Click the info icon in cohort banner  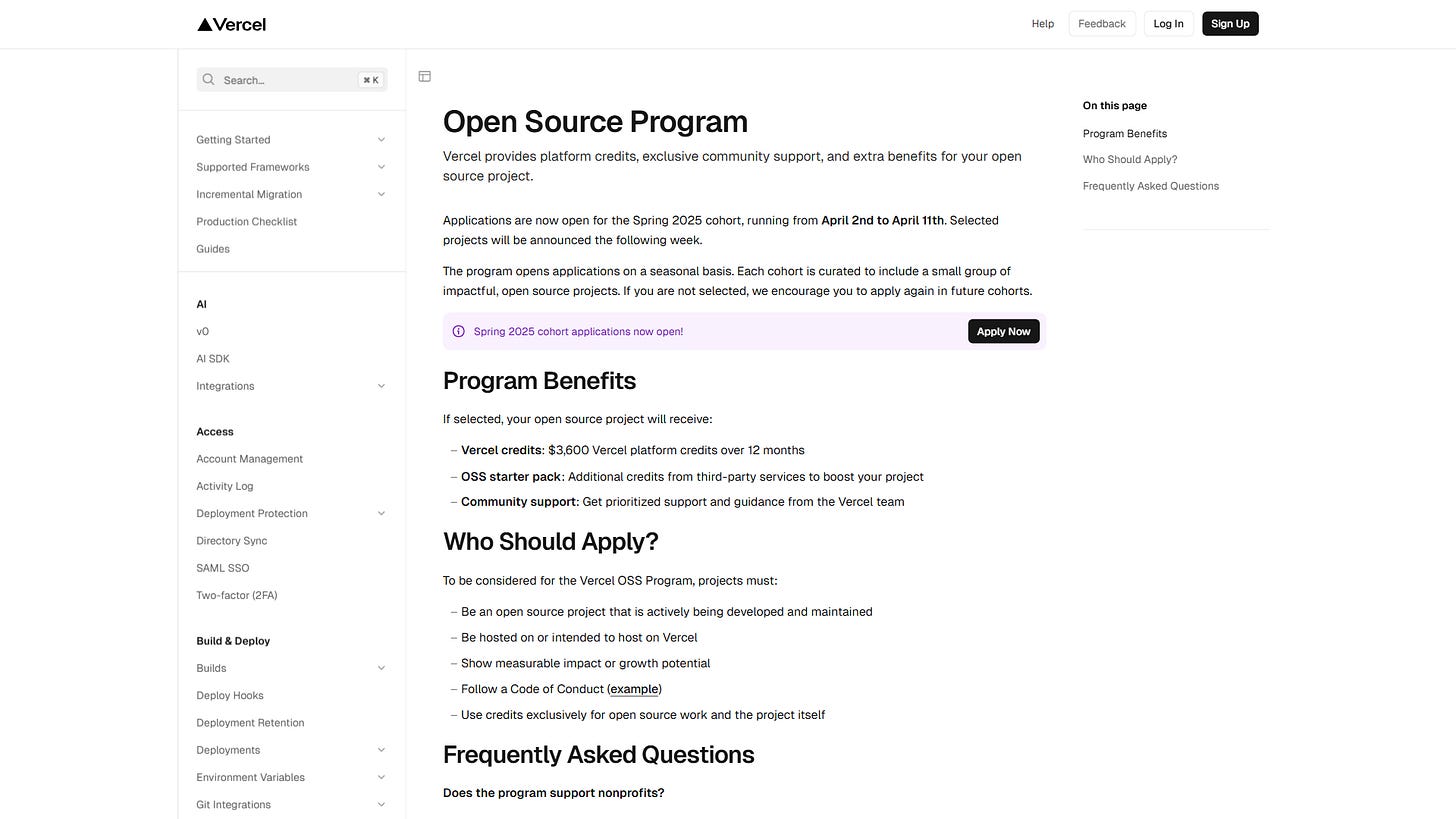coord(459,331)
